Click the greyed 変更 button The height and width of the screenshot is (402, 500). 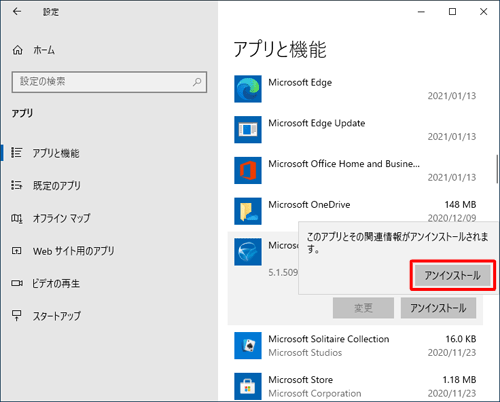click(363, 308)
